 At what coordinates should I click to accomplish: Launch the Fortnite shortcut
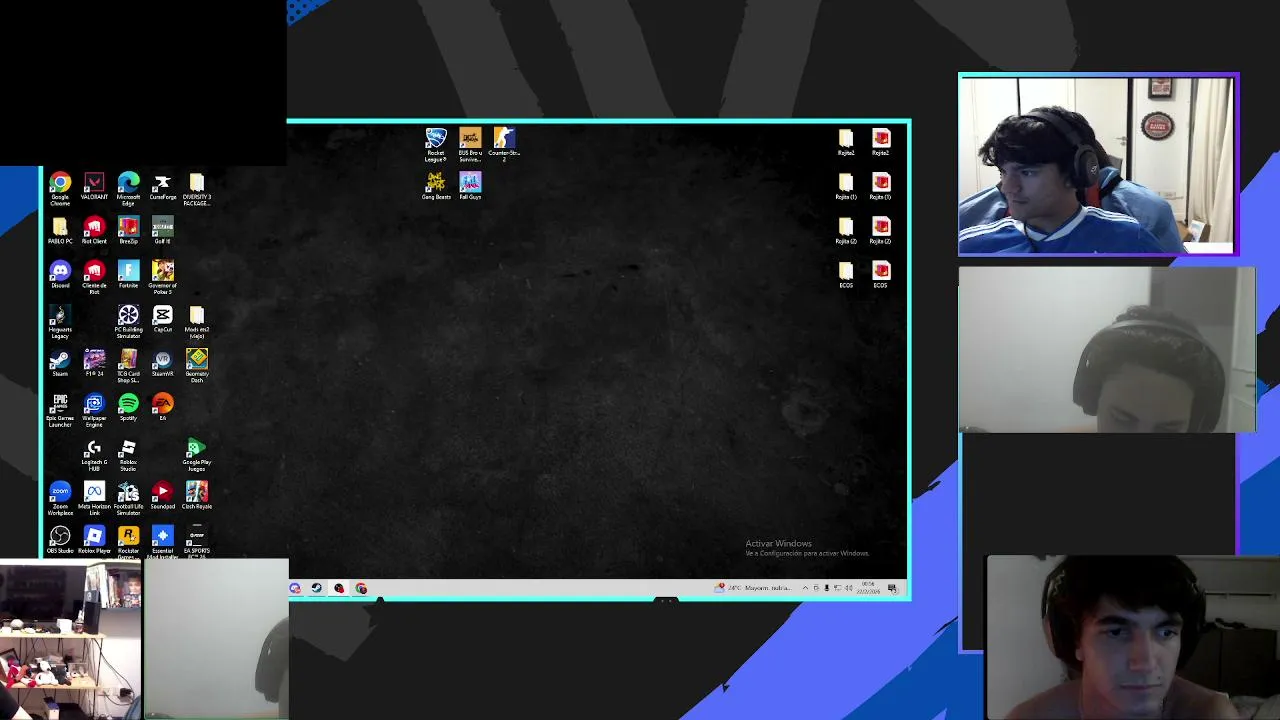[x=128, y=275]
